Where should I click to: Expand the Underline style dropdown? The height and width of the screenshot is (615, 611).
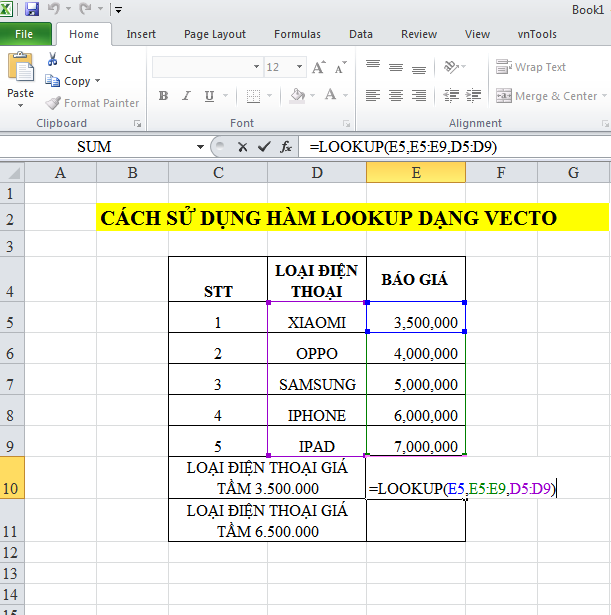(x=225, y=96)
